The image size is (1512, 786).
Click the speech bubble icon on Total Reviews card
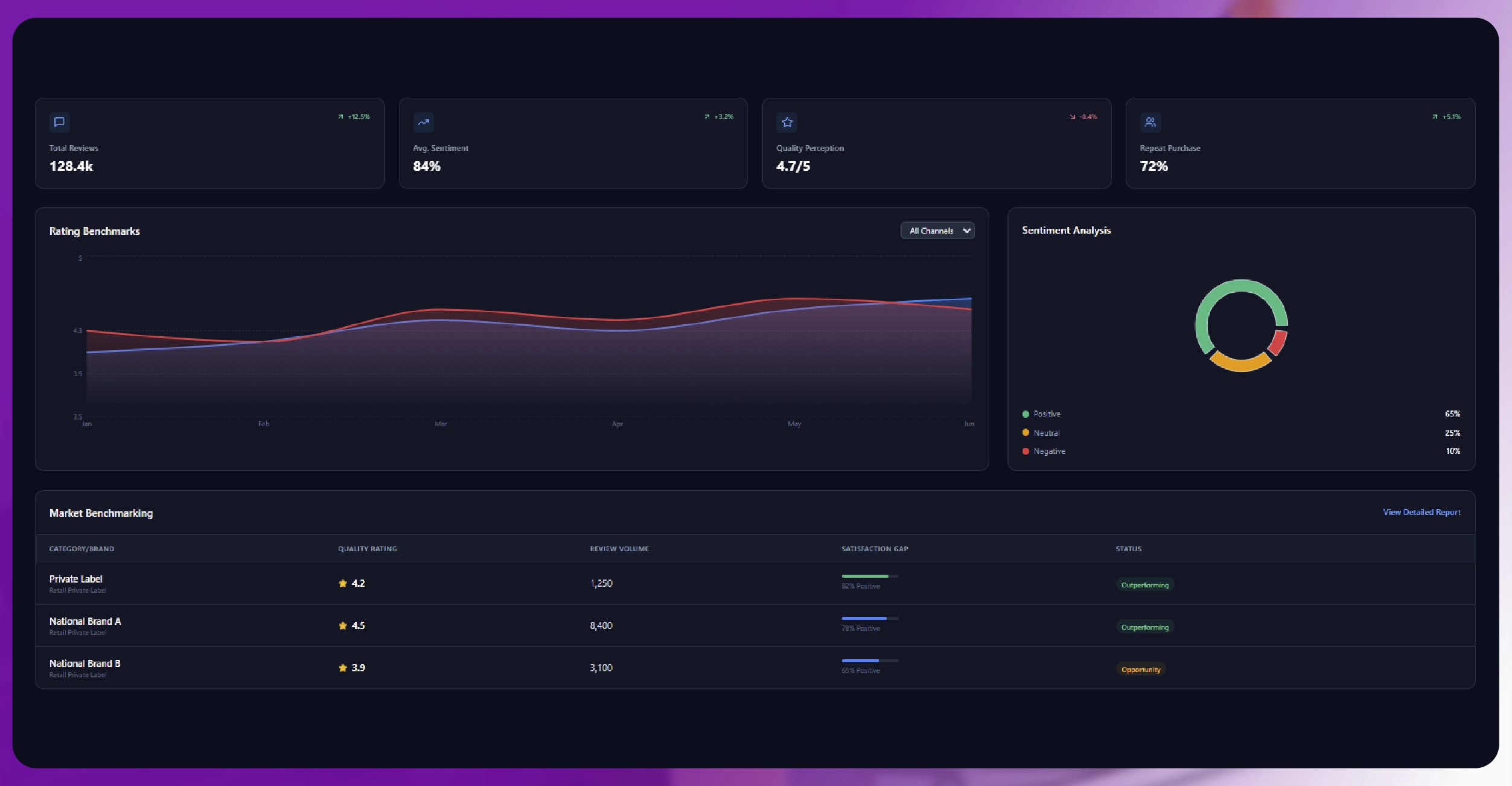pyautogui.click(x=60, y=123)
